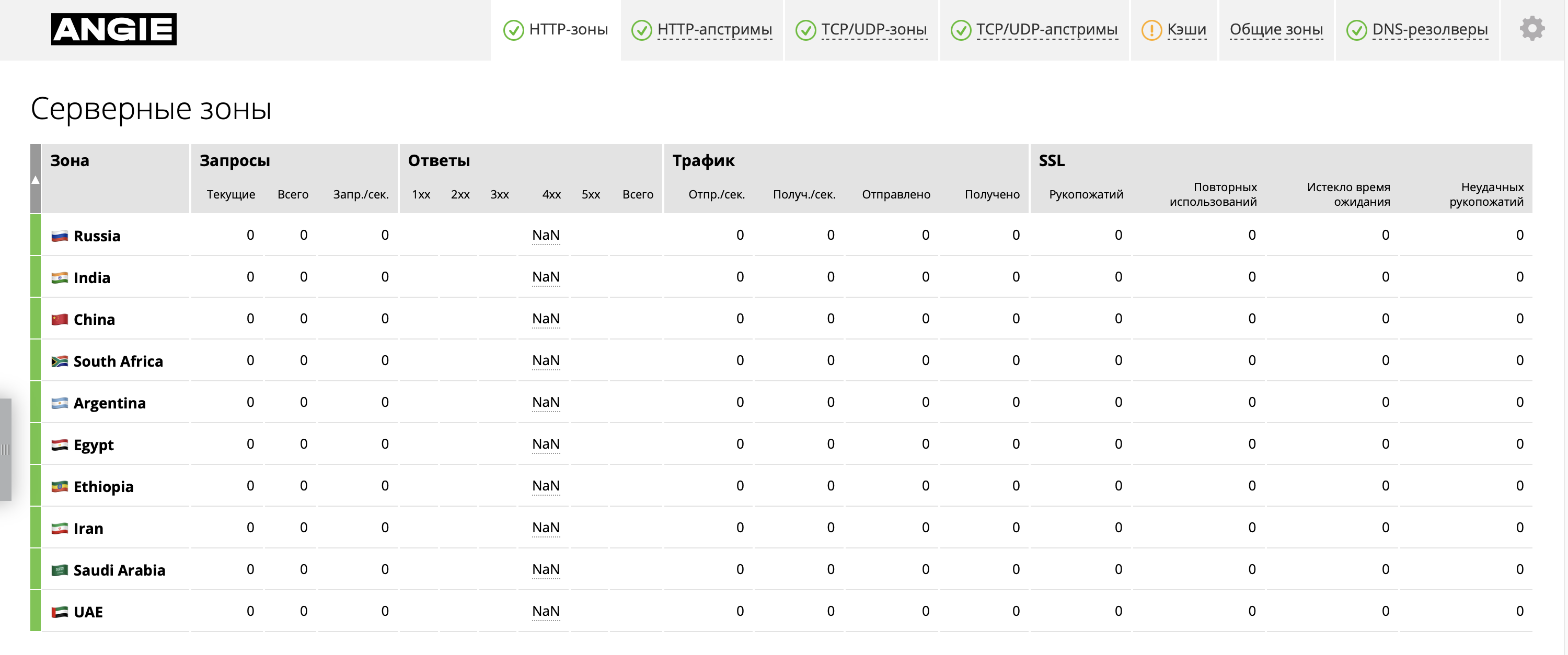Viewport: 1568px width, 655px height.
Task: Click the UAE flag icon
Action: tap(60, 612)
